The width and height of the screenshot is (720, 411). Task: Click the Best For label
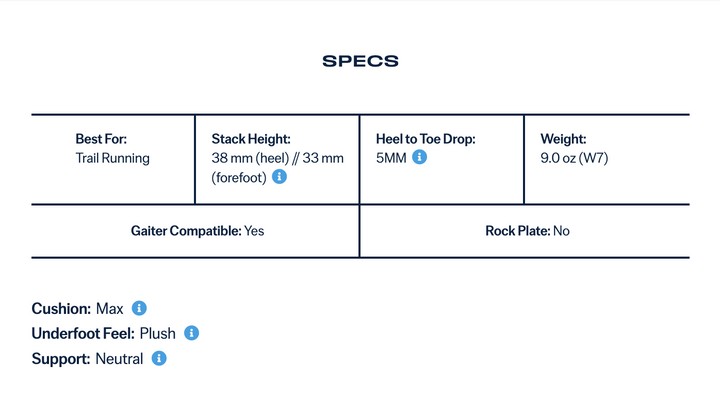pyautogui.click(x=101, y=140)
